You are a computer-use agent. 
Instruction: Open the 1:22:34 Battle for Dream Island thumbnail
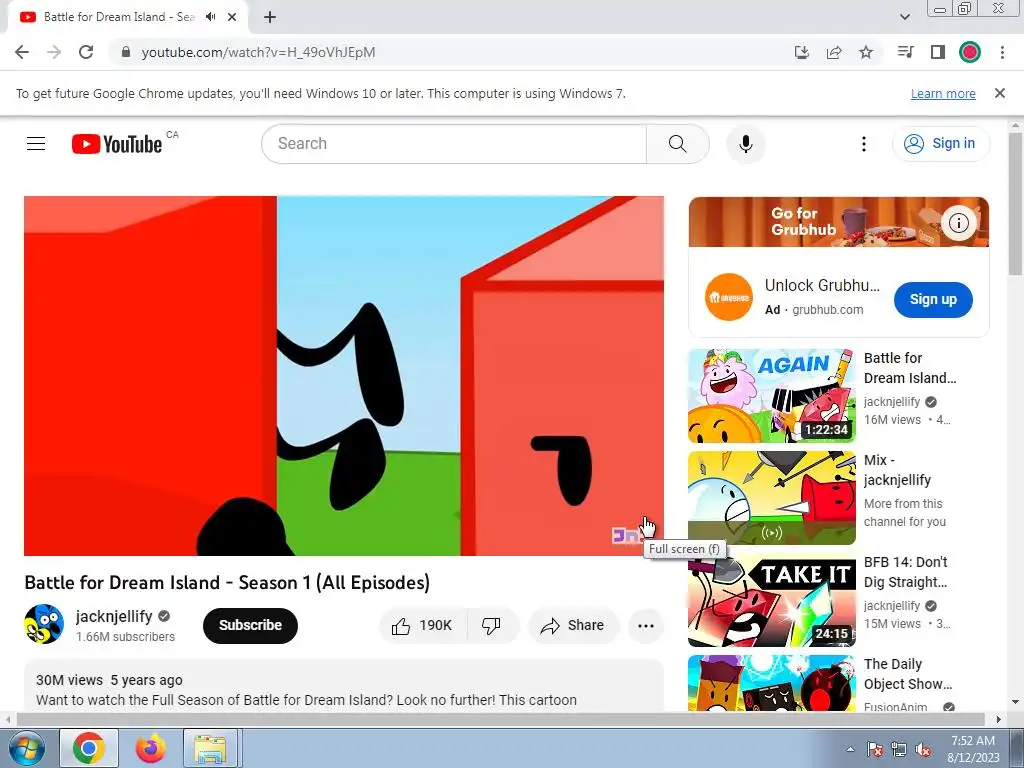point(771,396)
